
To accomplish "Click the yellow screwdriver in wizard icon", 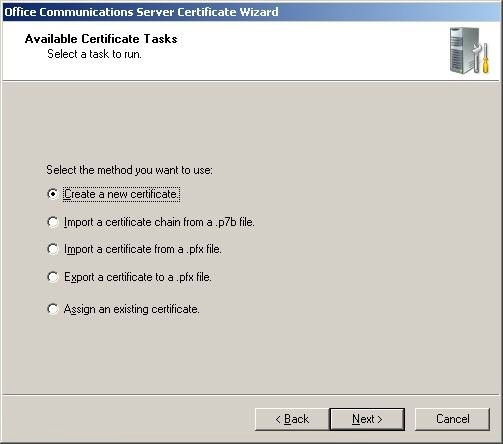I will point(485,58).
